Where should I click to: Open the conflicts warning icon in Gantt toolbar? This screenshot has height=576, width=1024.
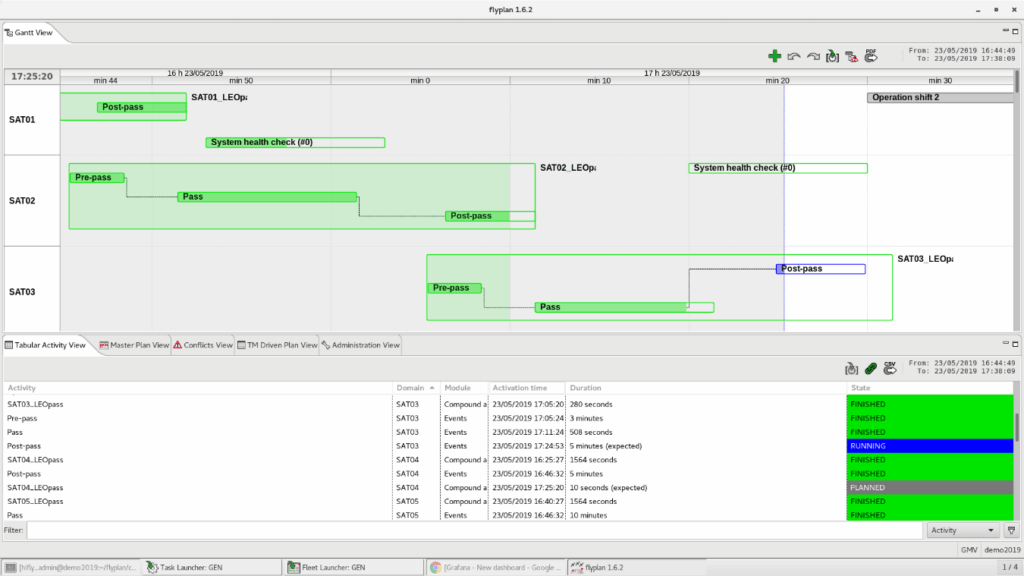[852, 57]
